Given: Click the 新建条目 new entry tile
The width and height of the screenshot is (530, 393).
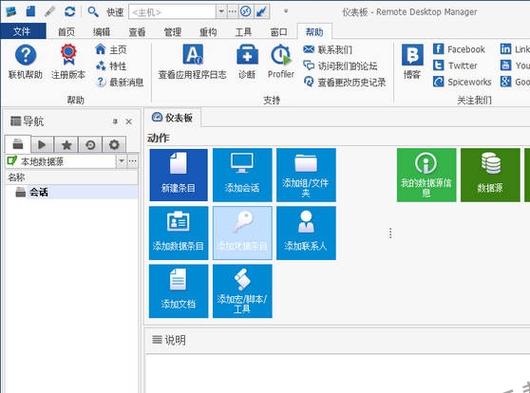Looking at the screenshot, I should coord(178,175).
